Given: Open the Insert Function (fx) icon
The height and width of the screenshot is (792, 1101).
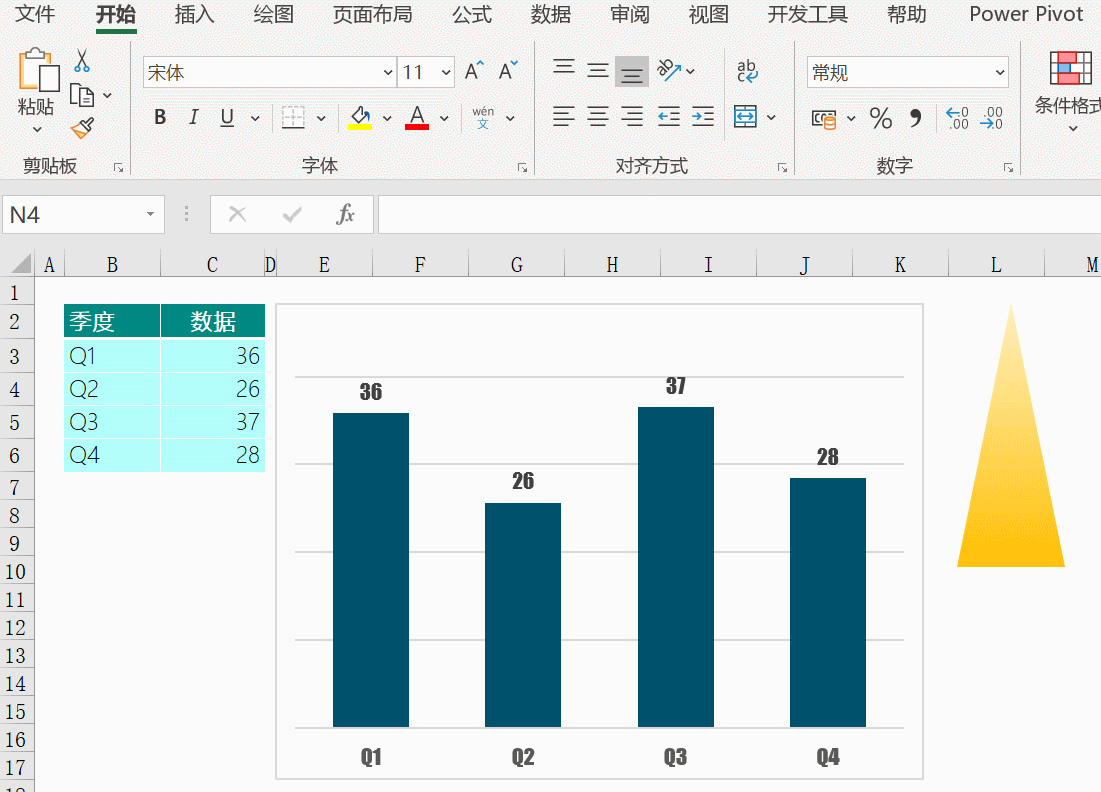Looking at the screenshot, I should coord(347,214).
